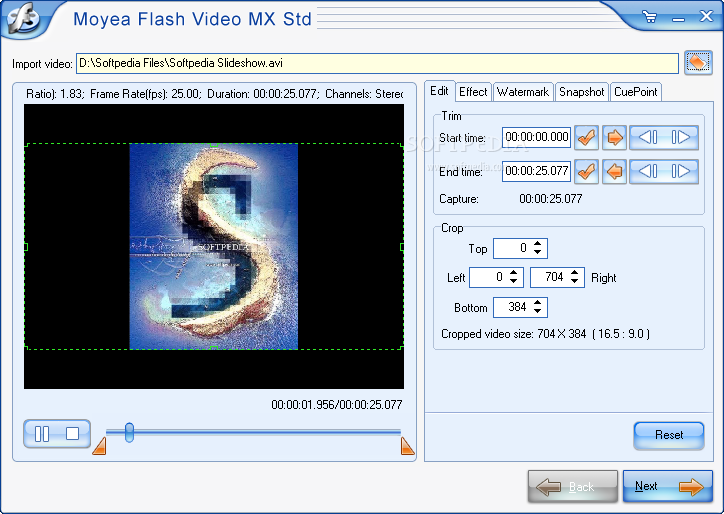Click the shopping cart purchase icon

click(650, 18)
